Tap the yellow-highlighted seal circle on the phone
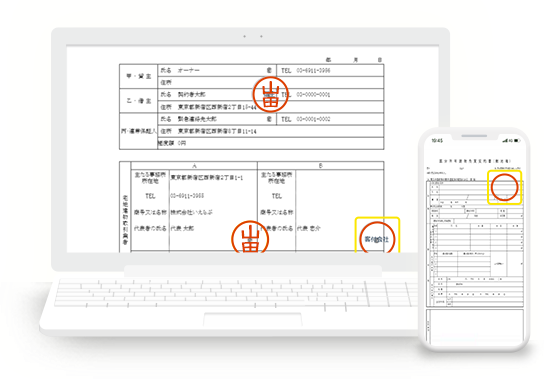544x379 pixels. pyautogui.click(x=504, y=187)
